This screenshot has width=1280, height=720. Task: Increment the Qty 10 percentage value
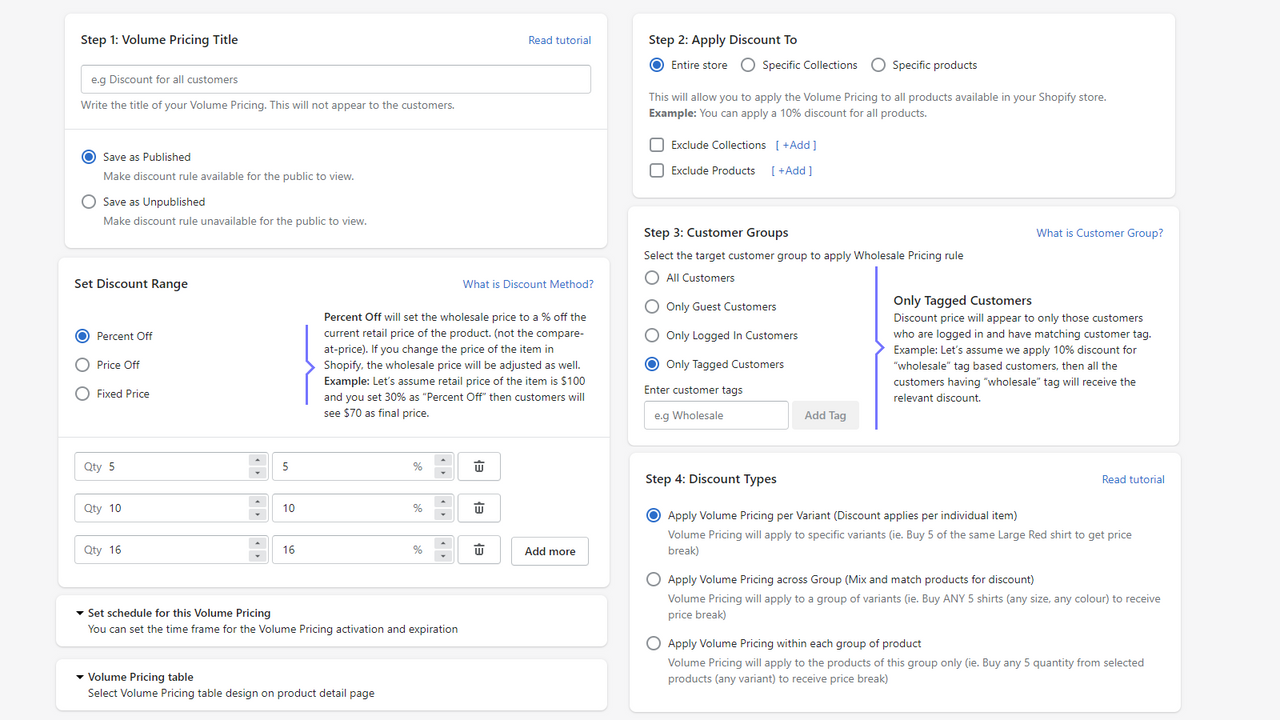pyautogui.click(x=443, y=502)
